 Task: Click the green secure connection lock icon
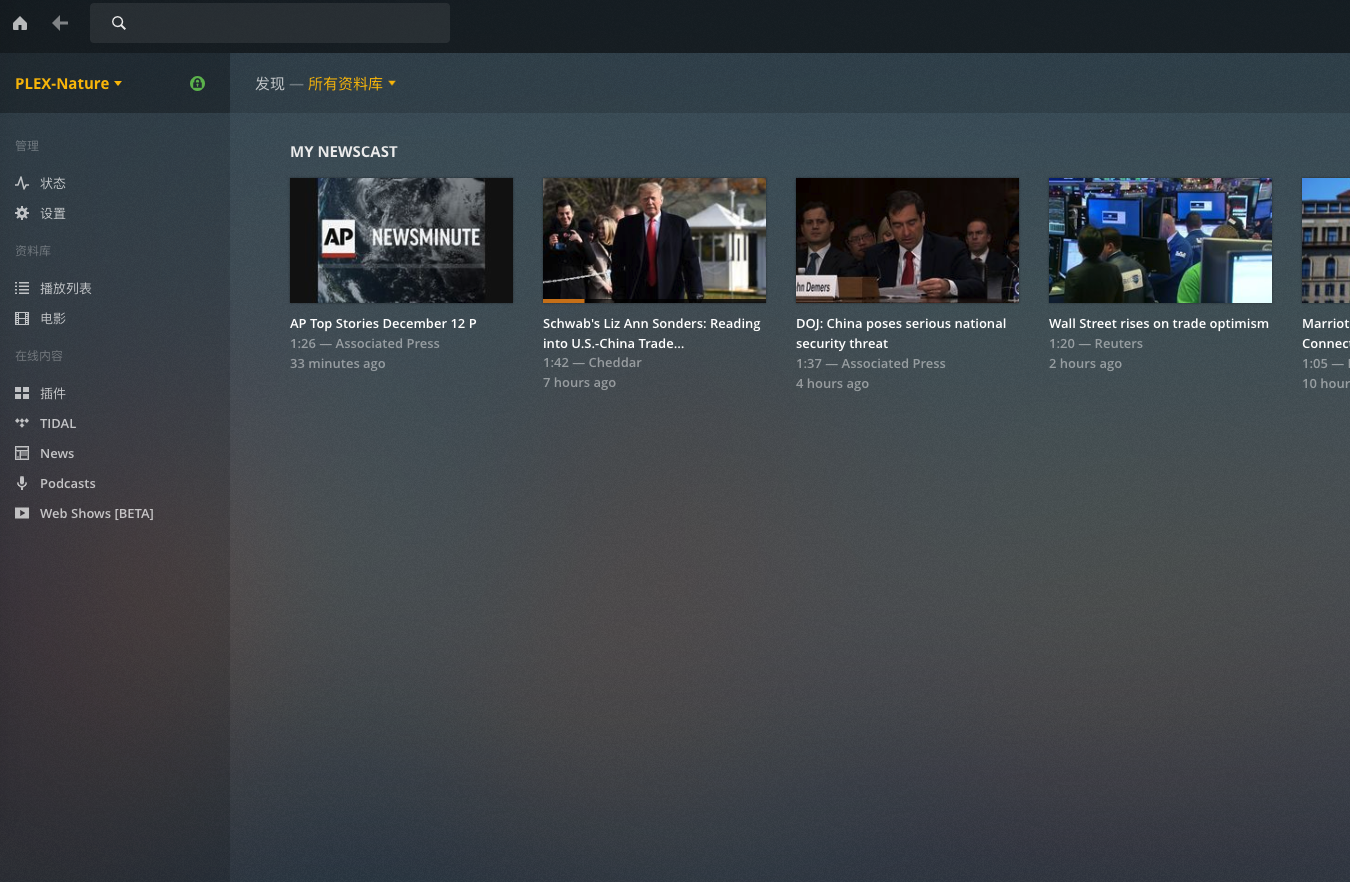(x=197, y=83)
